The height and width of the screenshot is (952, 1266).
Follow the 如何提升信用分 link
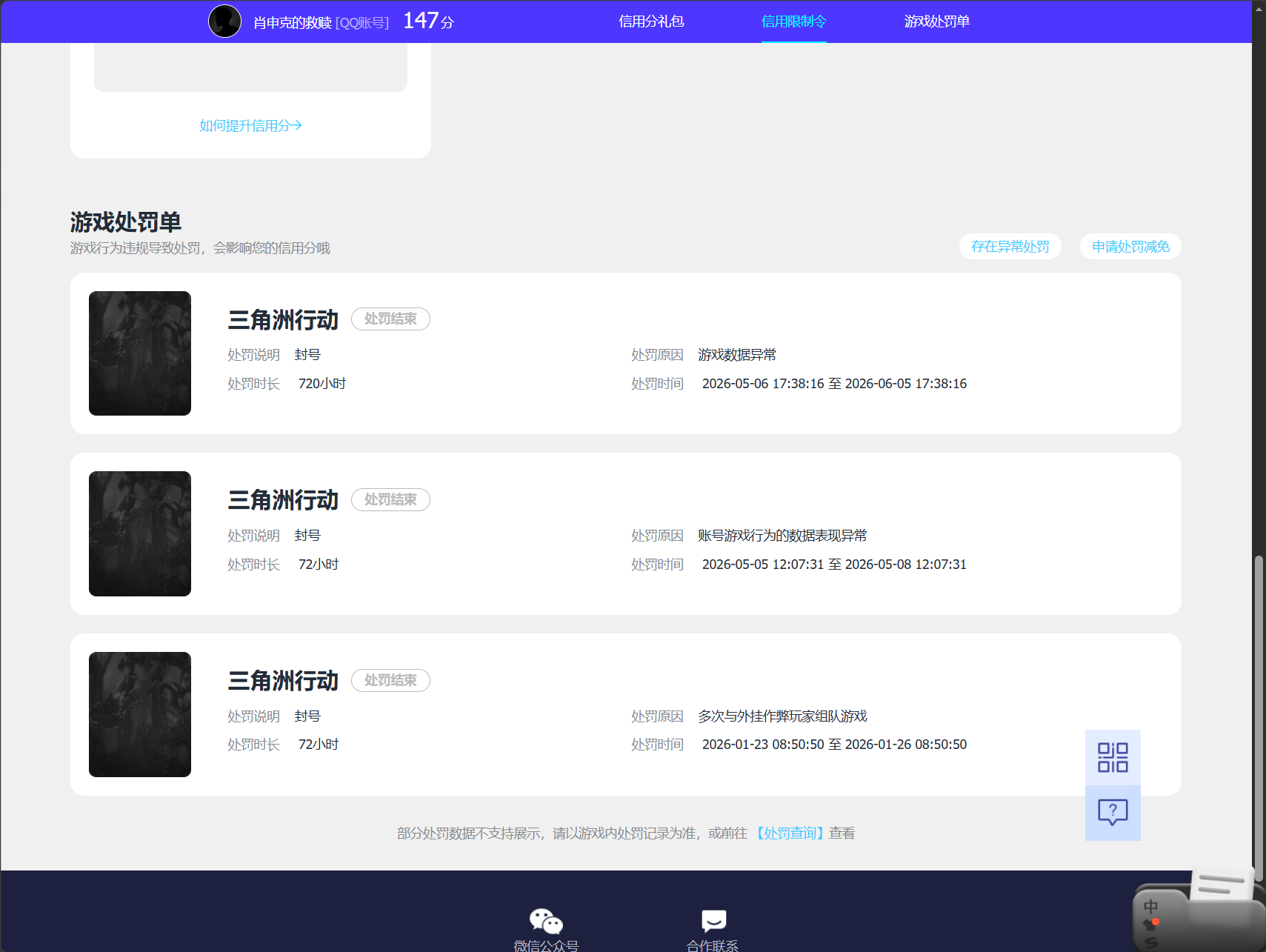click(x=250, y=126)
